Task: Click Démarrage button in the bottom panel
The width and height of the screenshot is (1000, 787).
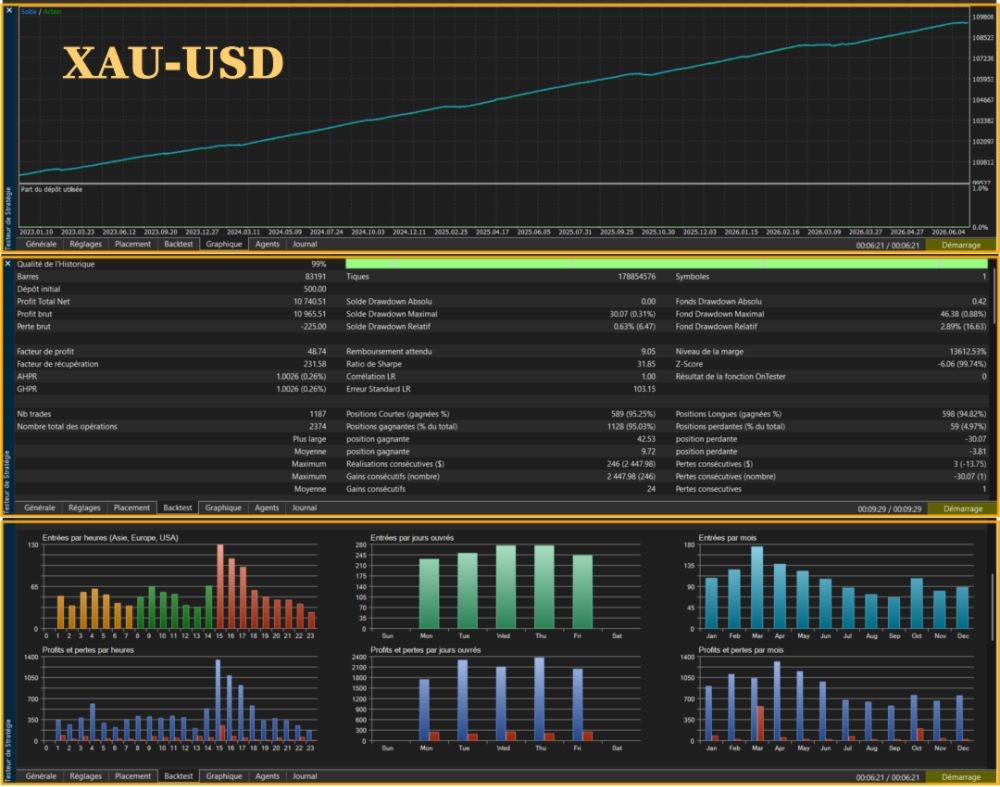Action: tap(960, 777)
